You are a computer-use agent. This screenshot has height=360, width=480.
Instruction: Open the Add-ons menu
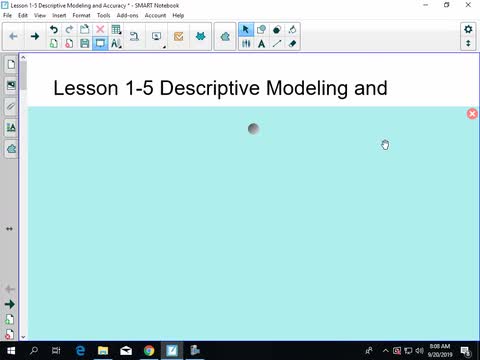pyautogui.click(x=127, y=15)
